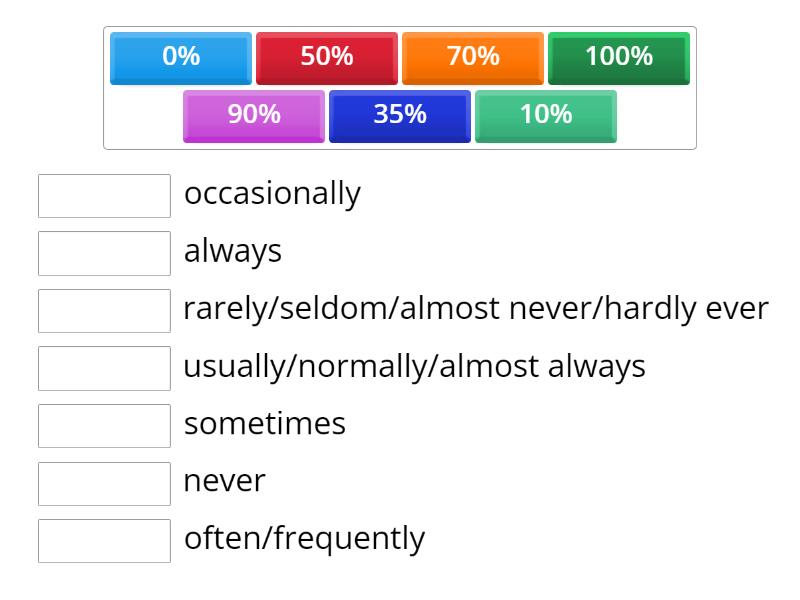Click the box next to often/frequently

[104, 540]
